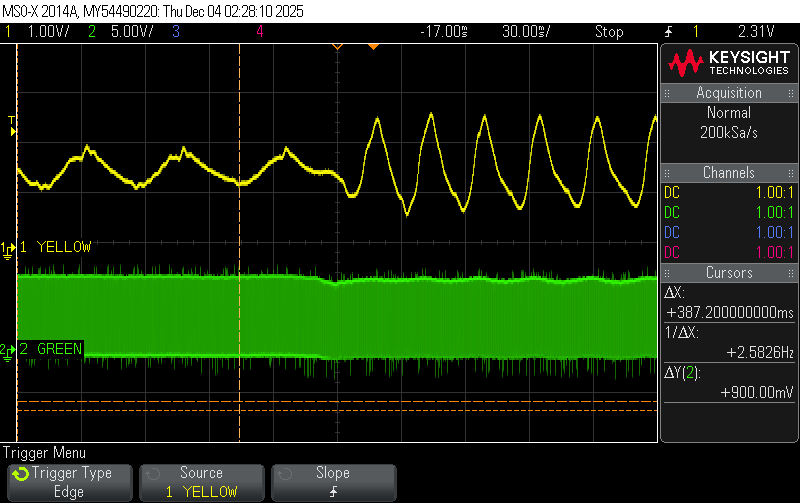This screenshot has height=503, width=800.
Task: Select the 2 GREEN channel label
Action: pos(51,349)
